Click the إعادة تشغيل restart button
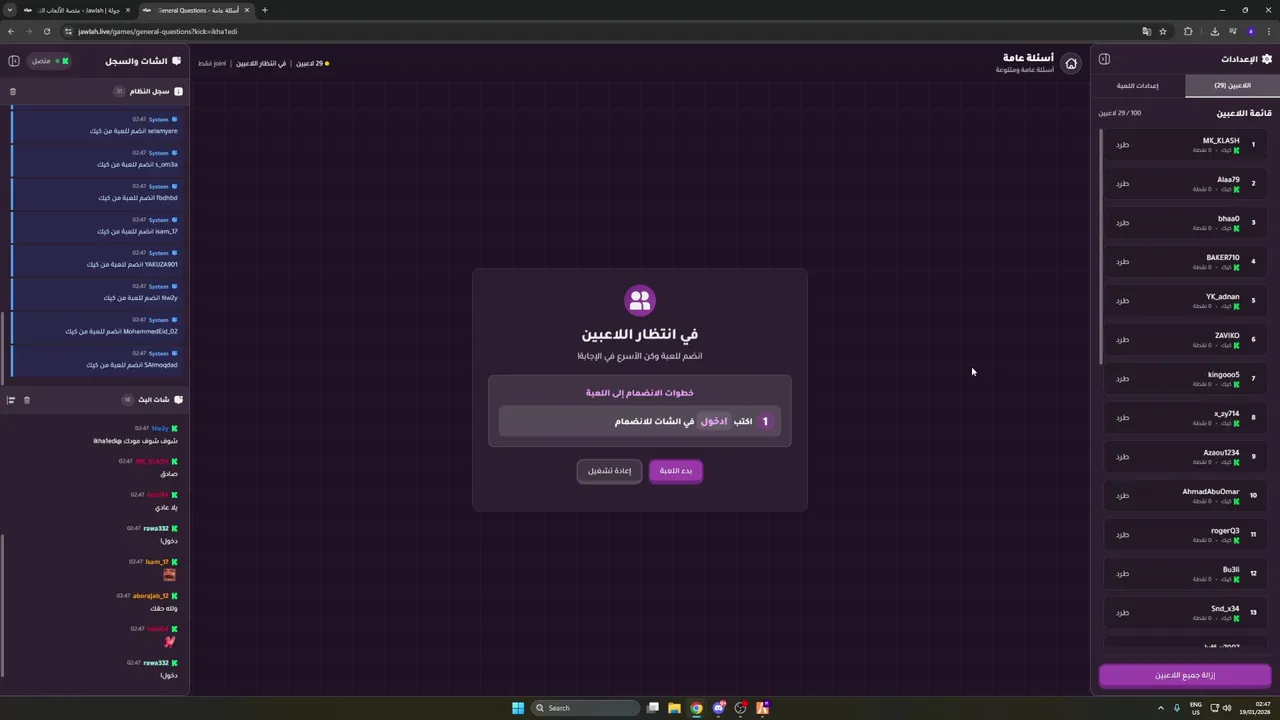Screen dimensions: 1280x720 pyautogui.click(x=609, y=471)
